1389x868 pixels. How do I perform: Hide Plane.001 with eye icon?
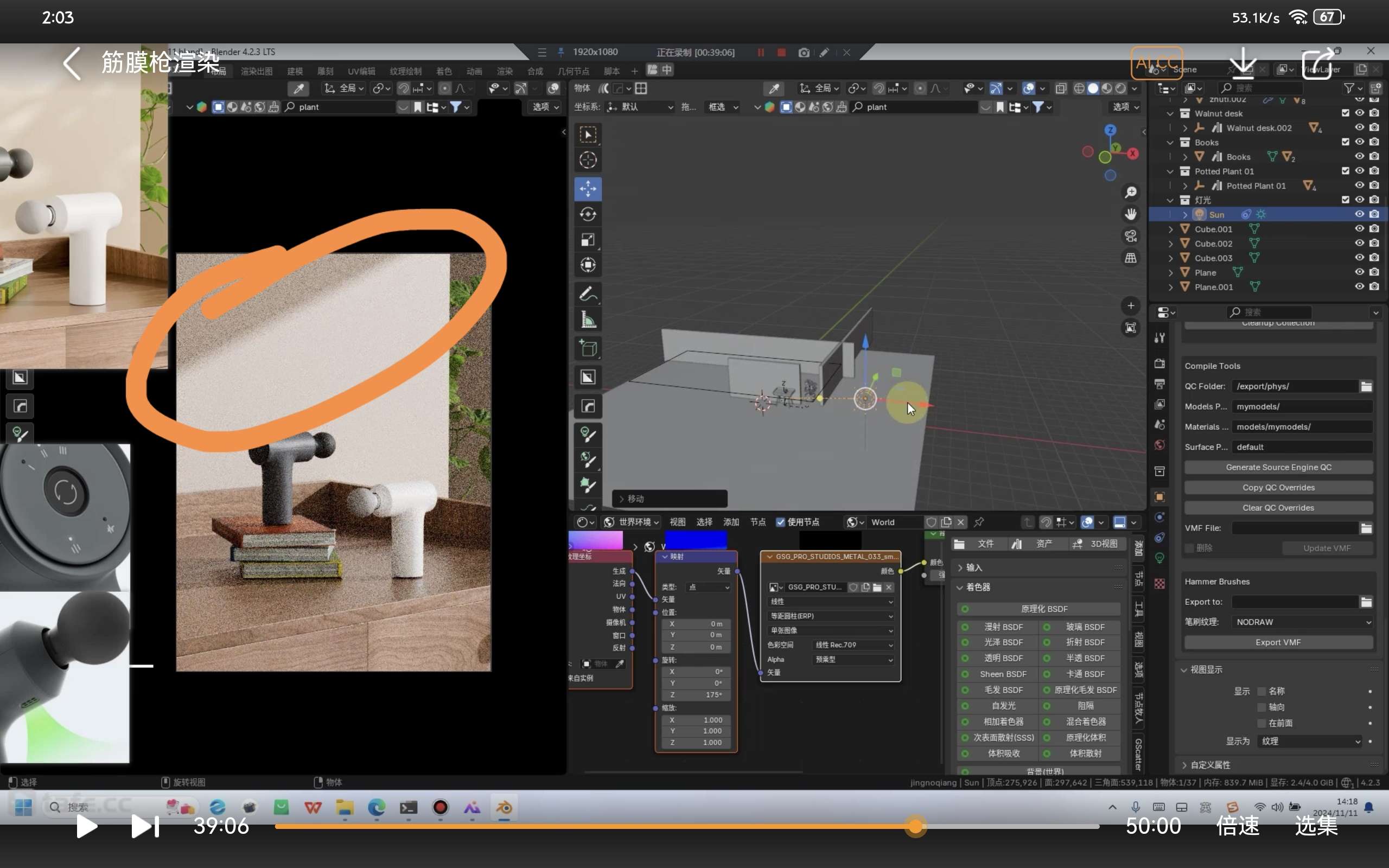pyautogui.click(x=1359, y=286)
